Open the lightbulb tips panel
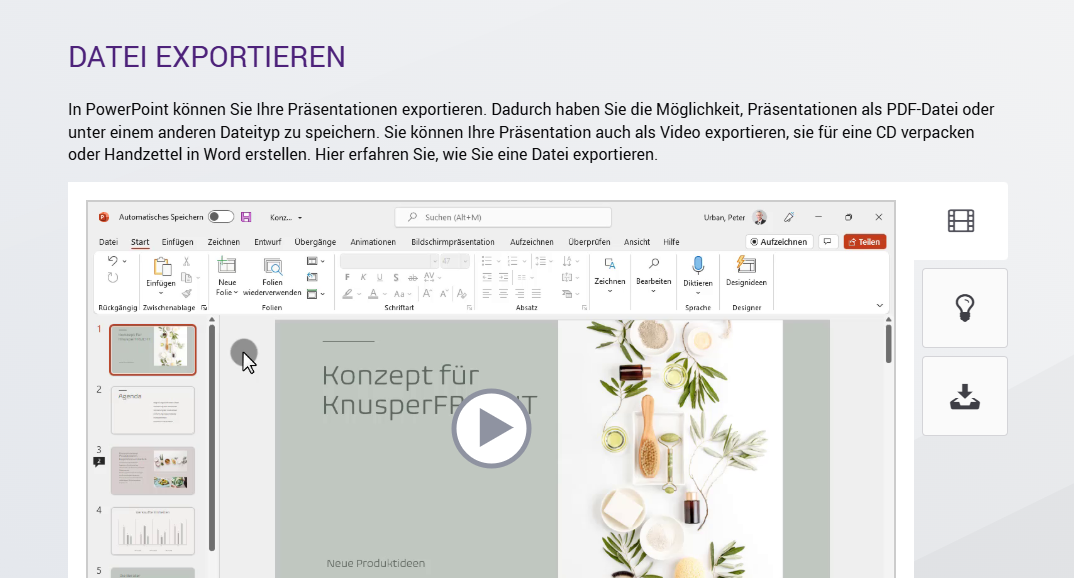This screenshot has height=578, width=1074. [964, 307]
